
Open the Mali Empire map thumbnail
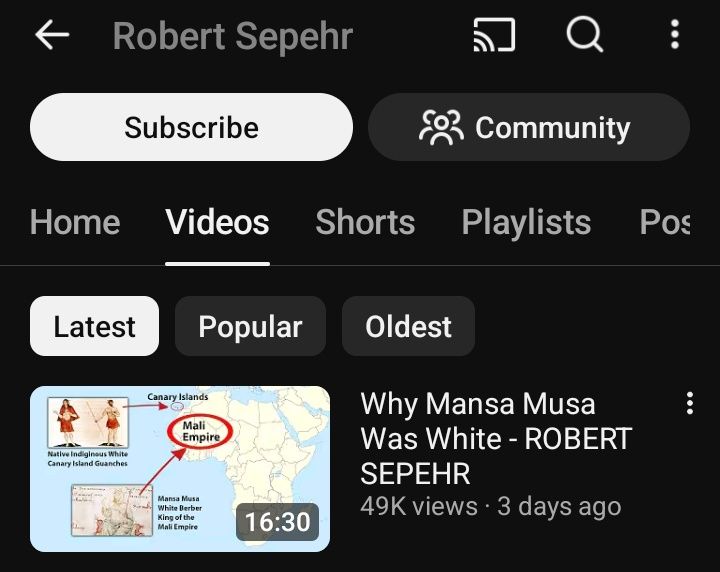180,469
